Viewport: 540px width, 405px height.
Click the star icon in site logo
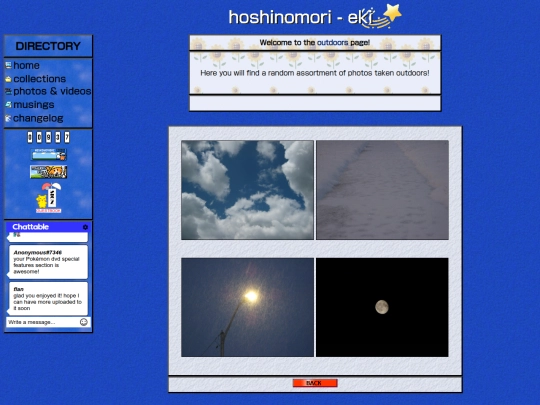point(393,13)
